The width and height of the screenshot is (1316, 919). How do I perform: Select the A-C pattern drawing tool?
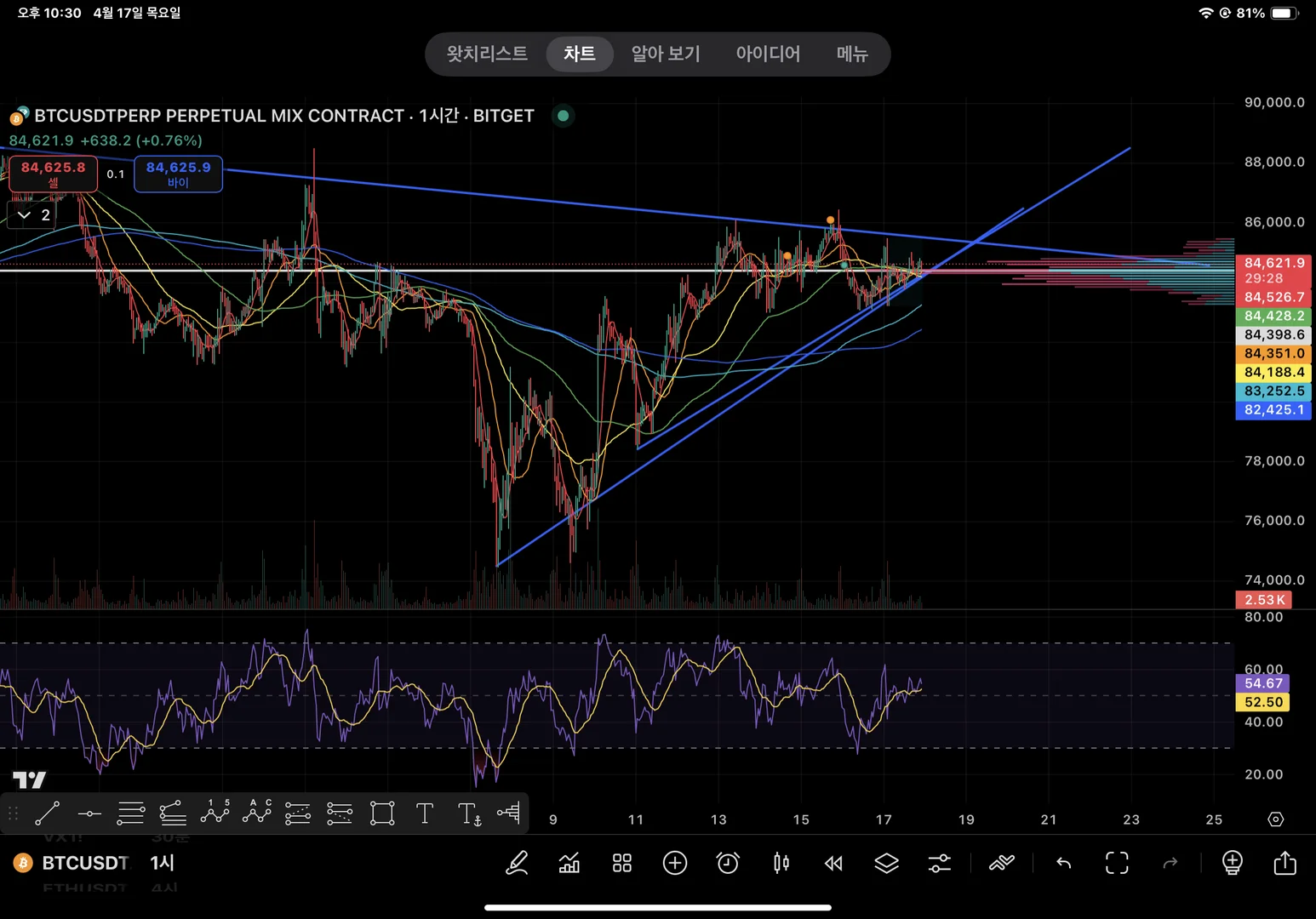pyautogui.click(x=256, y=813)
